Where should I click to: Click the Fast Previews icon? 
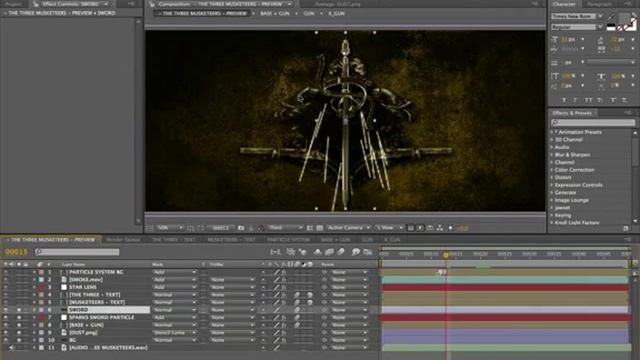click(x=420, y=228)
